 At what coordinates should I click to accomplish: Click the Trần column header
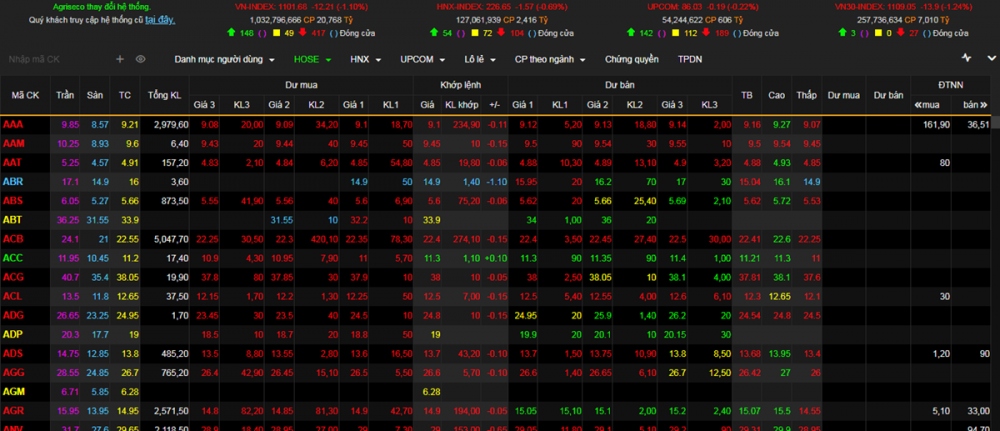point(65,95)
